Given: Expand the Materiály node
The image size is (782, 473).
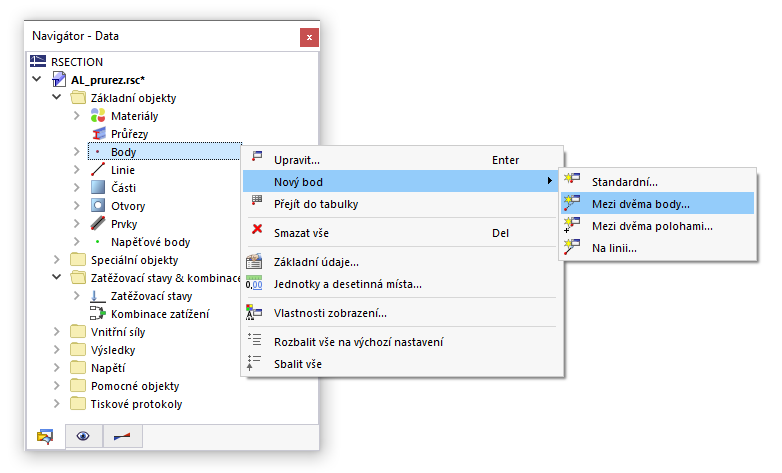Looking at the screenshot, I should [x=76, y=115].
